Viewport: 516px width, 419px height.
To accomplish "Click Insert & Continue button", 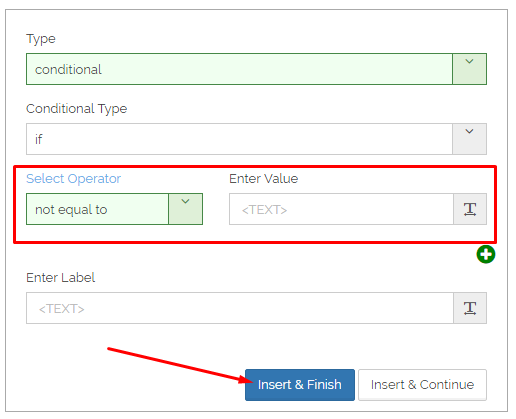I will (422, 385).
